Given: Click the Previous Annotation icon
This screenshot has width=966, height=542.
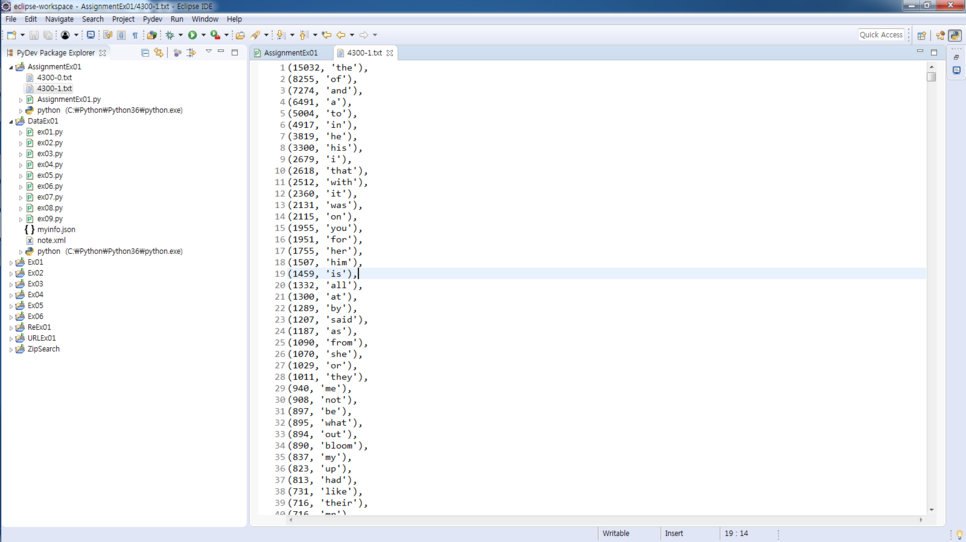Looking at the screenshot, I should pos(303,35).
